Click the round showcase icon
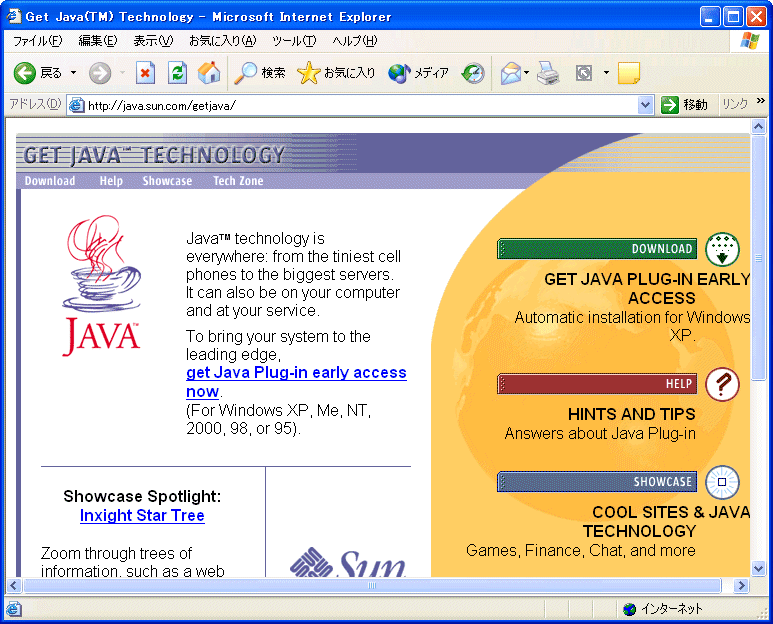 click(x=722, y=482)
